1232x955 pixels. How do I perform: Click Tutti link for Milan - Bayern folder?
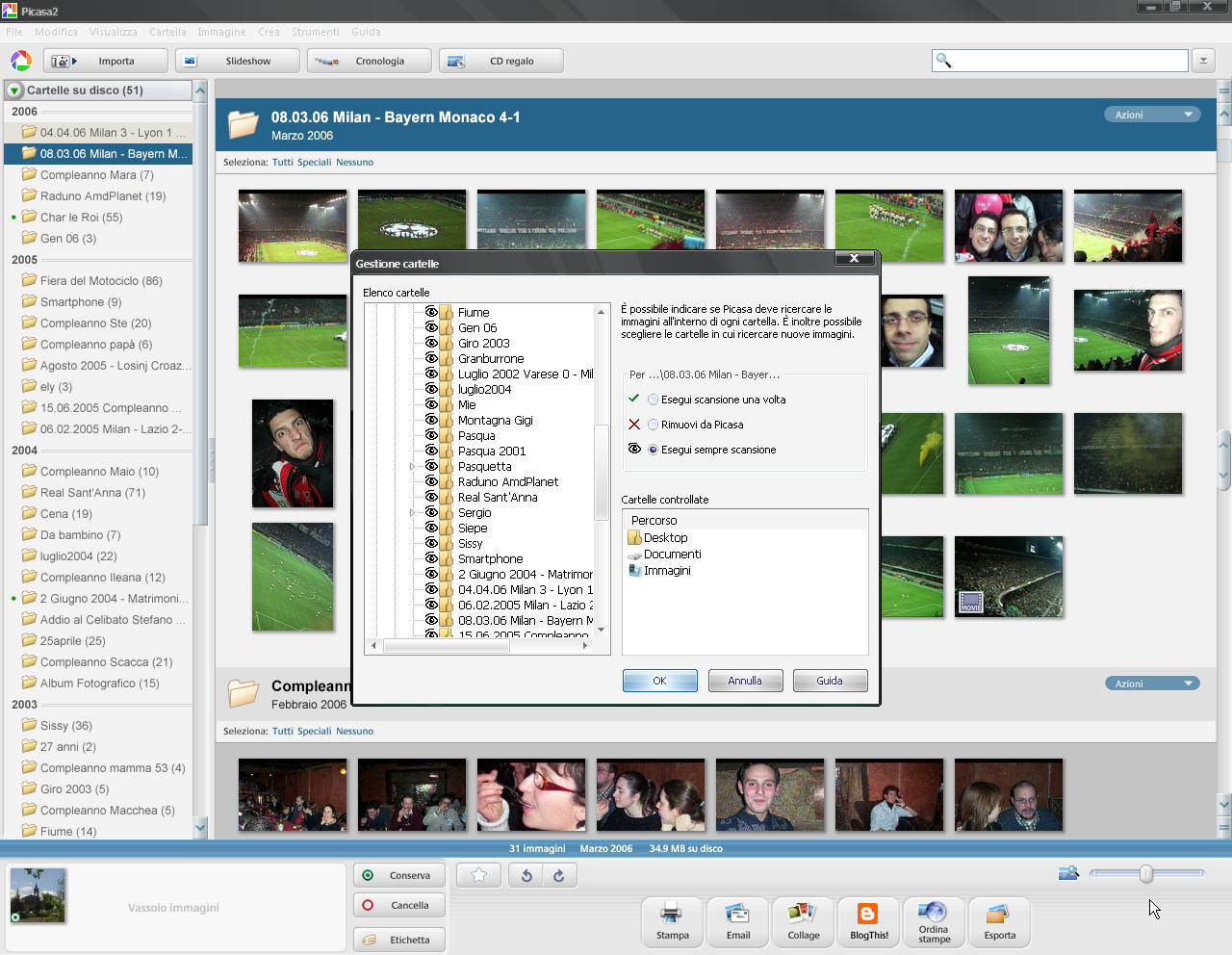282,162
